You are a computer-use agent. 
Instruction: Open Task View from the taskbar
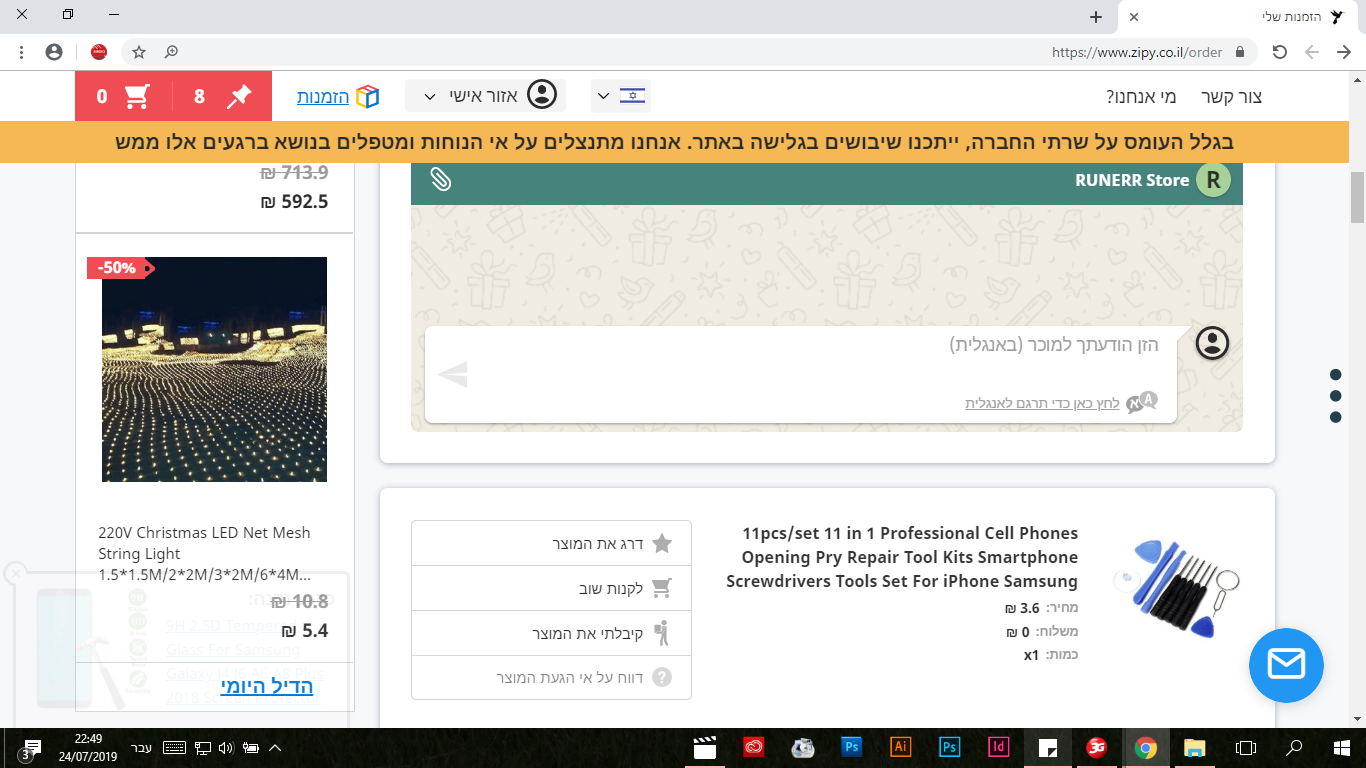tap(1245, 747)
